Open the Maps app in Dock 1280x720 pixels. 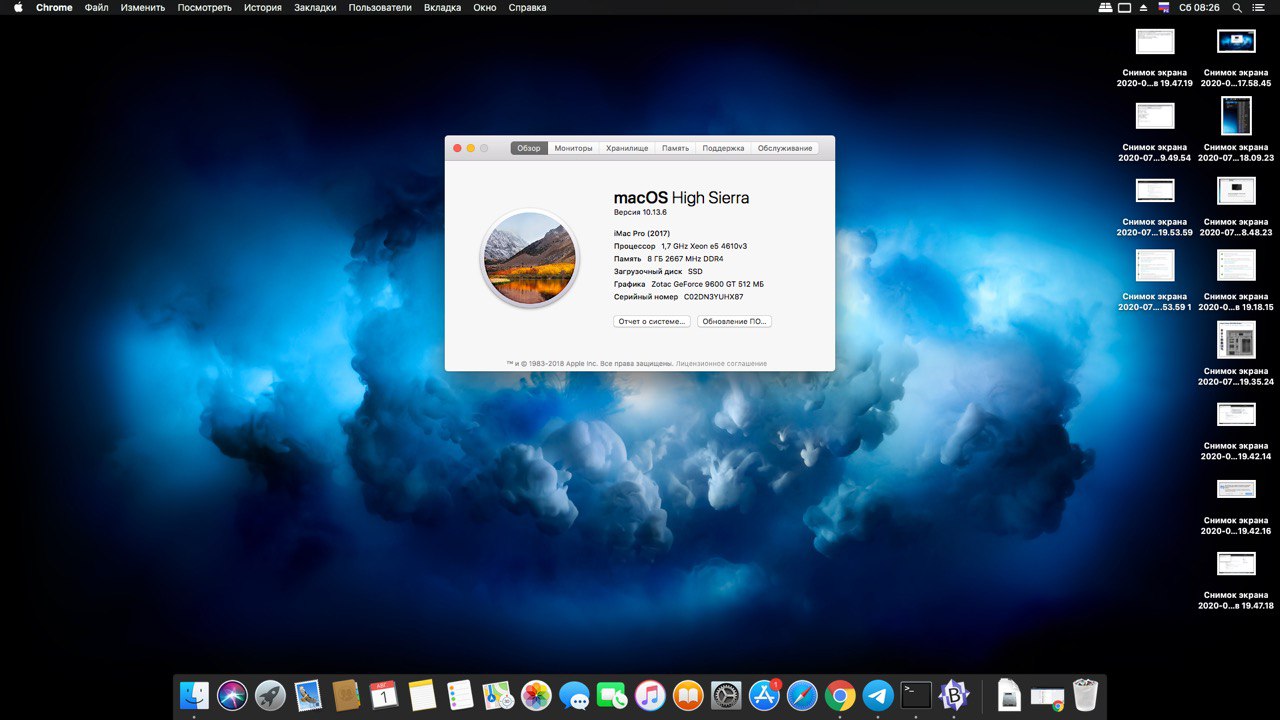point(498,695)
